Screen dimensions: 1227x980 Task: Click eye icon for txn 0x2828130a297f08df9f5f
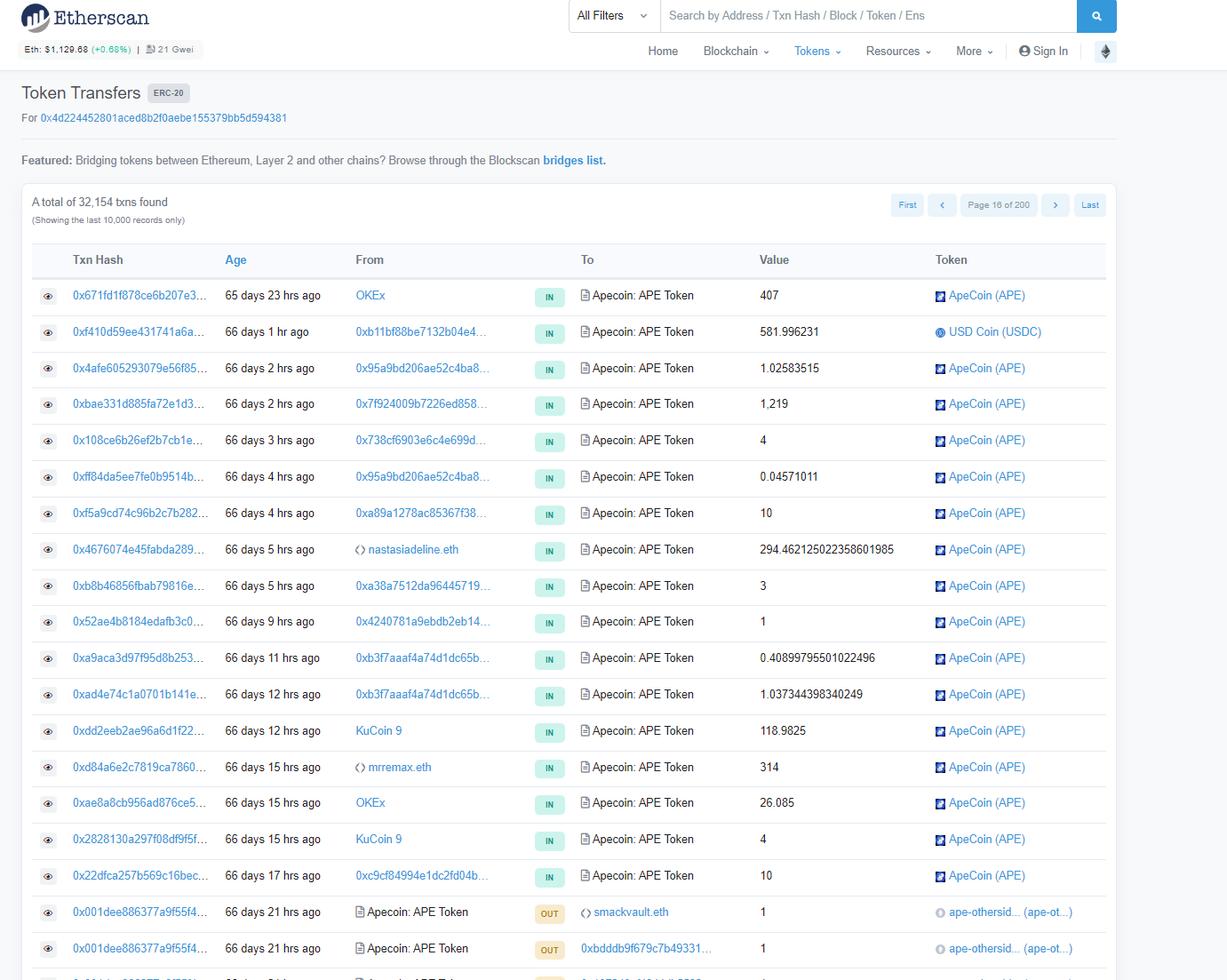pyautogui.click(x=48, y=841)
